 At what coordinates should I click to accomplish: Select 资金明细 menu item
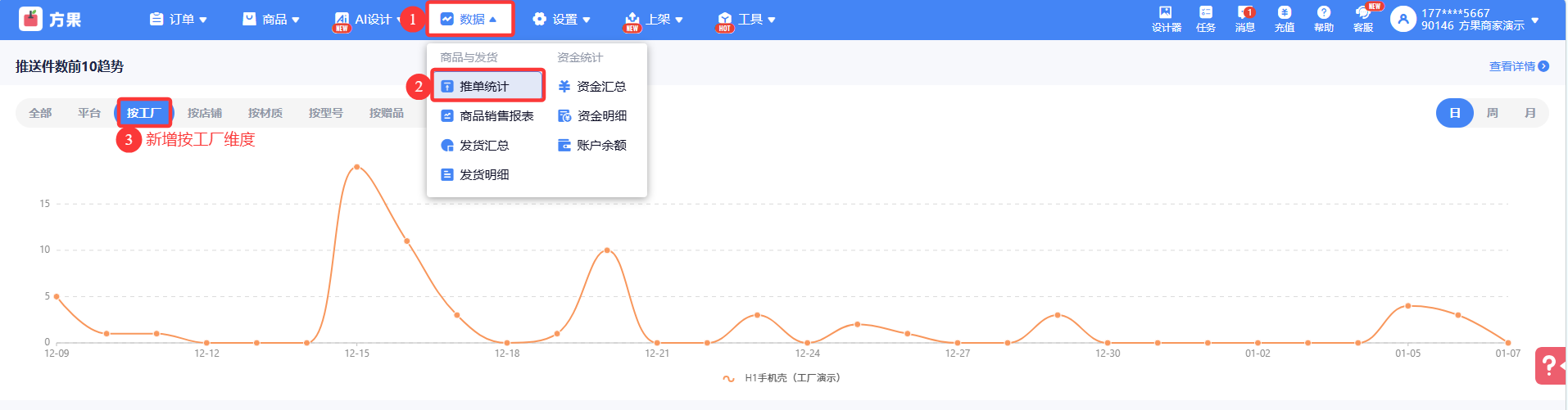(x=592, y=115)
